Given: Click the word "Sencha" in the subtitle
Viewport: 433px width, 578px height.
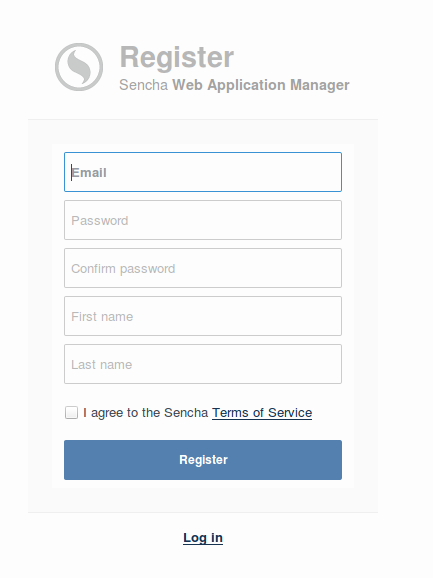Looking at the screenshot, I should pos(144,85).
